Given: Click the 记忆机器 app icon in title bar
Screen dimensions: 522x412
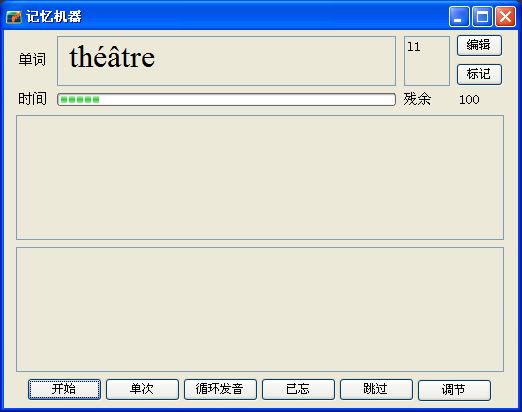Looking at the screenshot, I should pos(14,17).
